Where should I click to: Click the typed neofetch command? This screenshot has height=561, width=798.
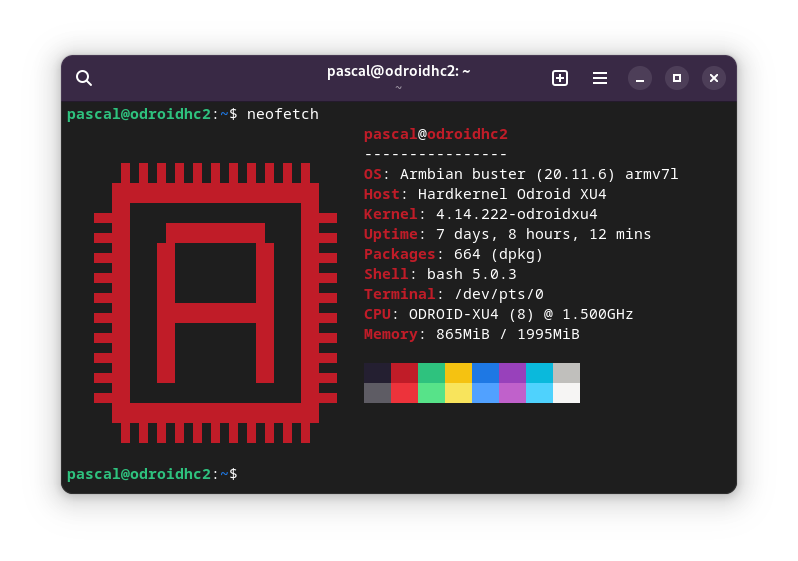[282, 114]
